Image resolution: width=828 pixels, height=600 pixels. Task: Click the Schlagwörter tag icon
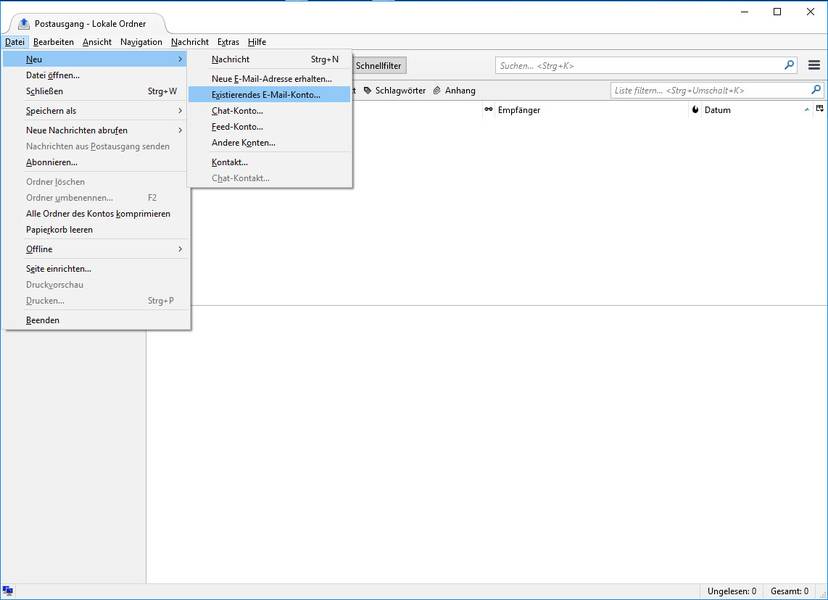pyautogui.click(x=368, y=90)
